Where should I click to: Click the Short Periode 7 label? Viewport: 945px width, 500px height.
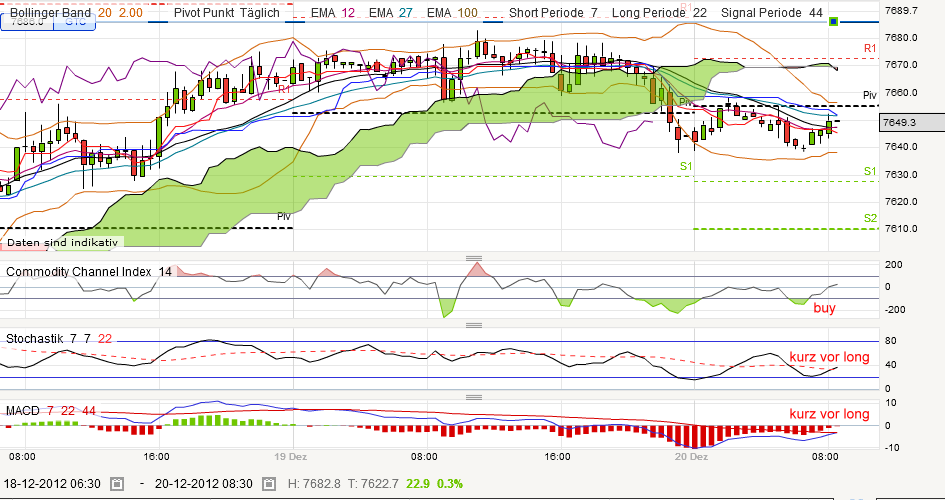(x=552, y=13)
